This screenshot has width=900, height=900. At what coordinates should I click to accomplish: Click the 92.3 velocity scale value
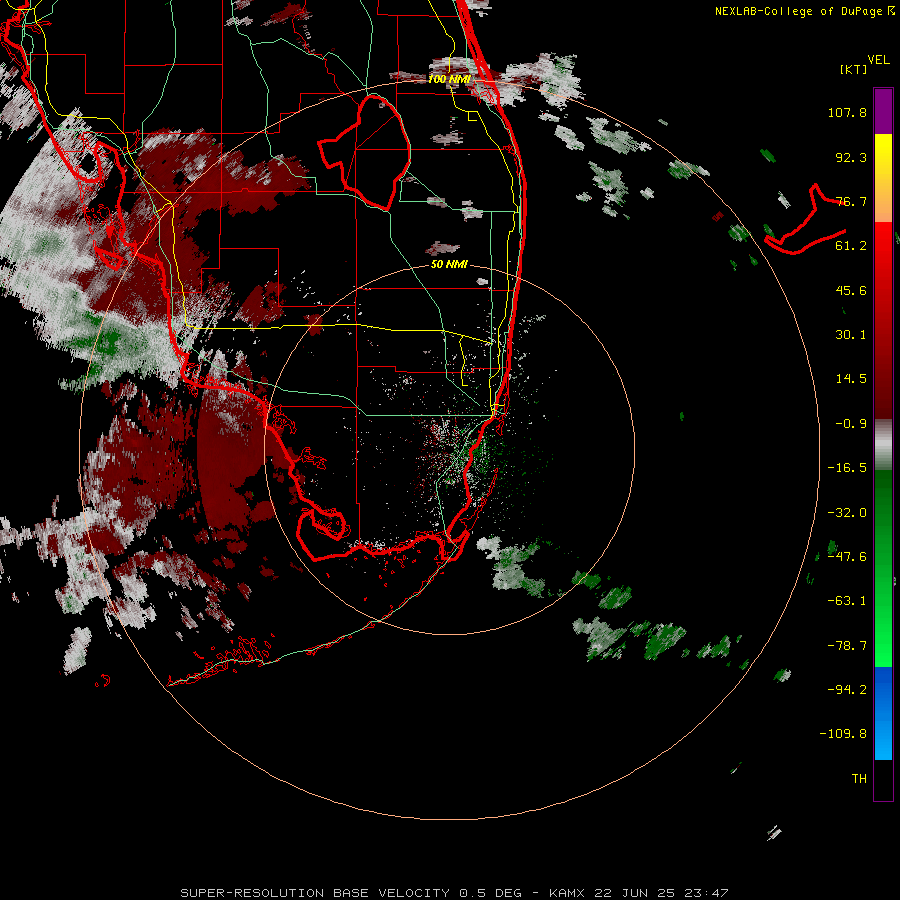[x=851, y=157]
